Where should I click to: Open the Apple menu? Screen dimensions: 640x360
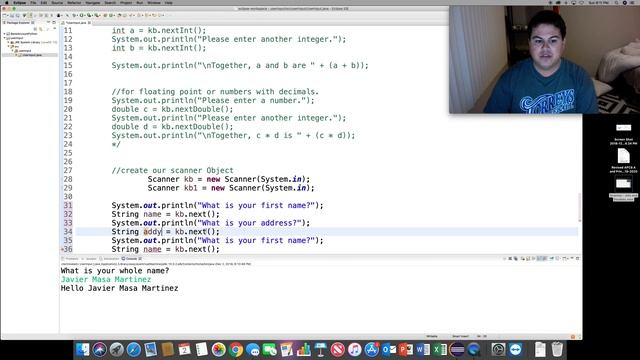[x=6, y=2]
